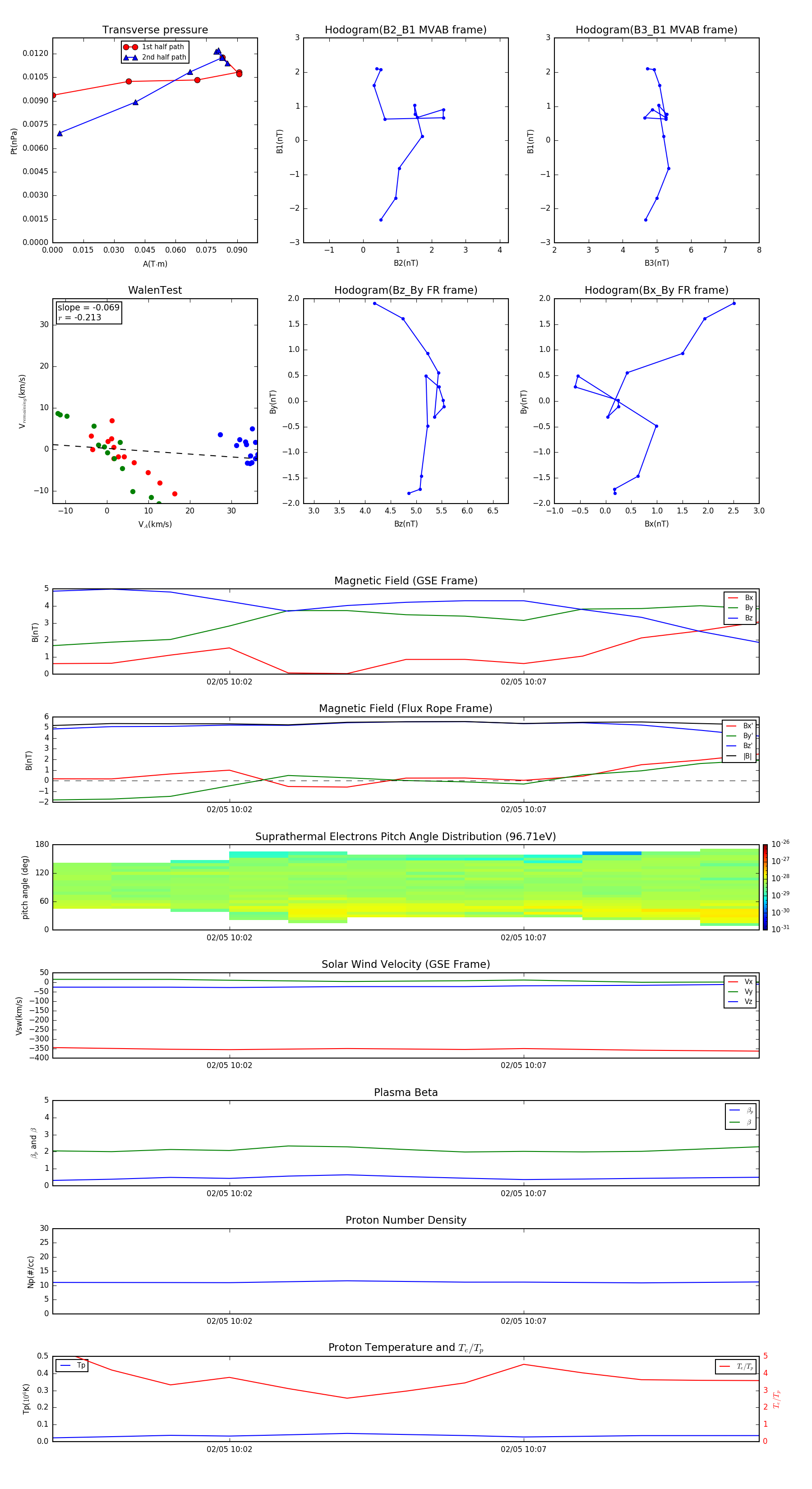Click the '|B|' entry in Flux Rope legend

pos(739,756)
